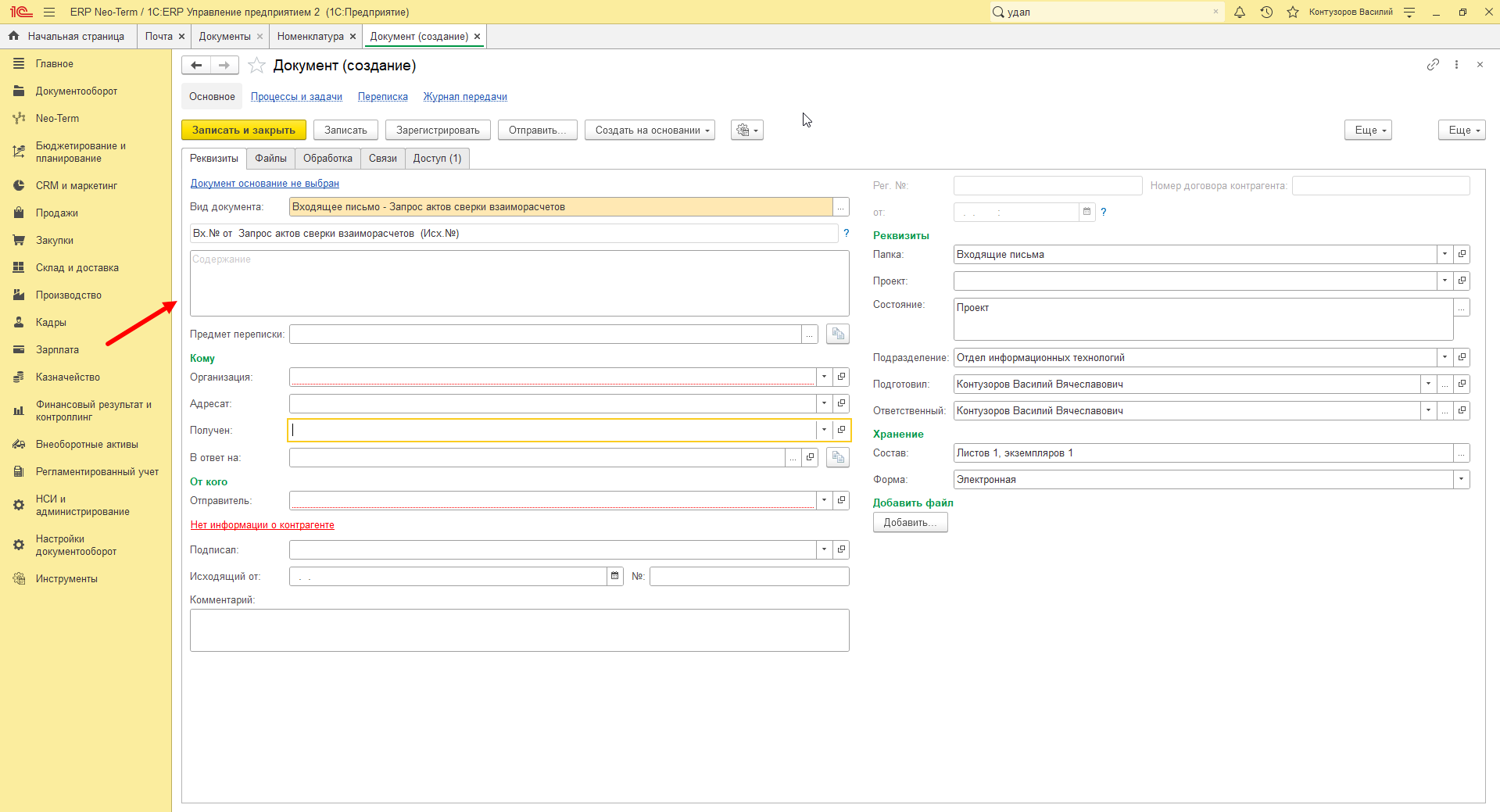Screen dimensions: 1500x812
Task: Open the Доступ (1) tab
Action: (437, 158)
